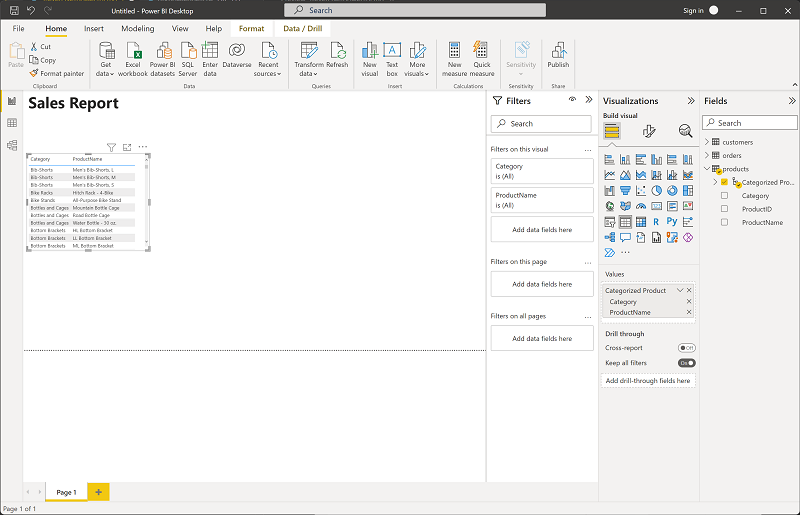
Task: Click the title bar Search box
Action: (415, 10)
